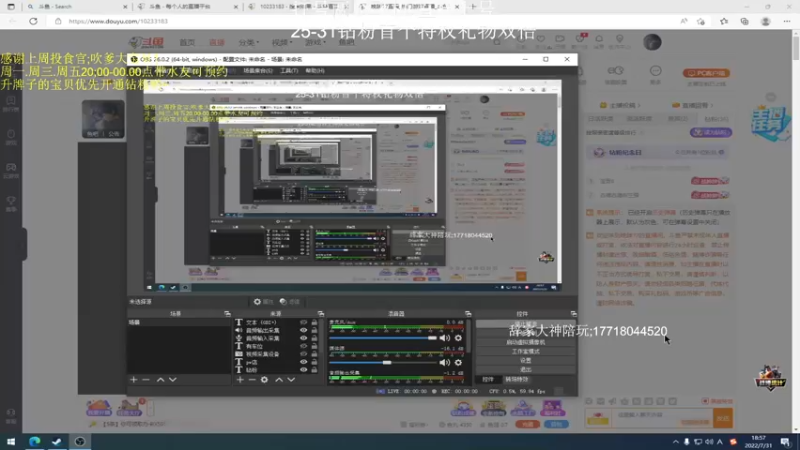Viewport: 800px width, 450px height.
Task: Move the scene up in the Scenes list
Action: click(x=160, y=380)
